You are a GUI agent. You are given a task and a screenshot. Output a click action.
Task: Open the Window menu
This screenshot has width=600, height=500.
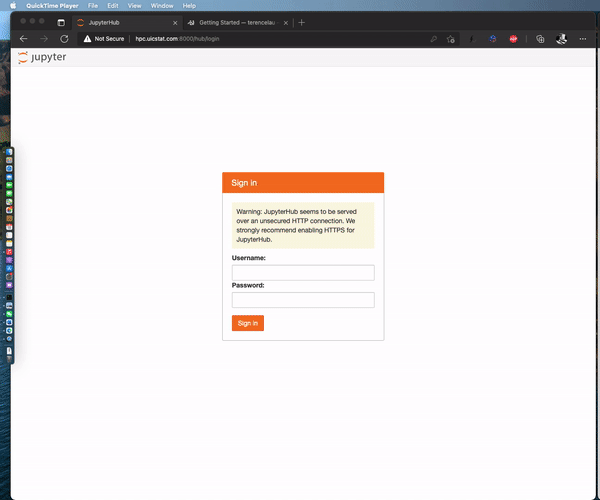162,6
